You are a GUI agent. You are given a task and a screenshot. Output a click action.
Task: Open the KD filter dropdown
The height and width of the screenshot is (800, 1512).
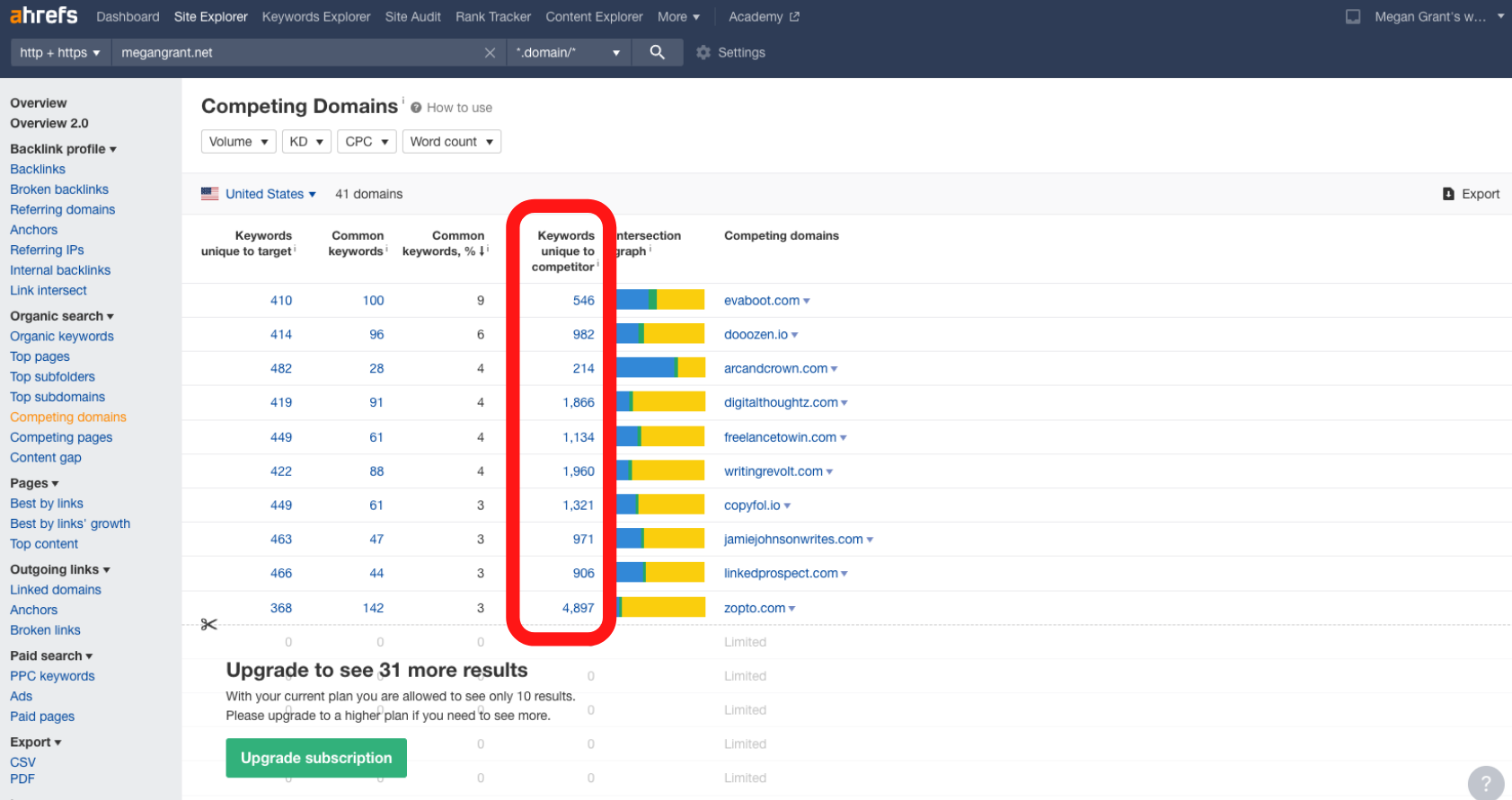click(x=306, y=142)
